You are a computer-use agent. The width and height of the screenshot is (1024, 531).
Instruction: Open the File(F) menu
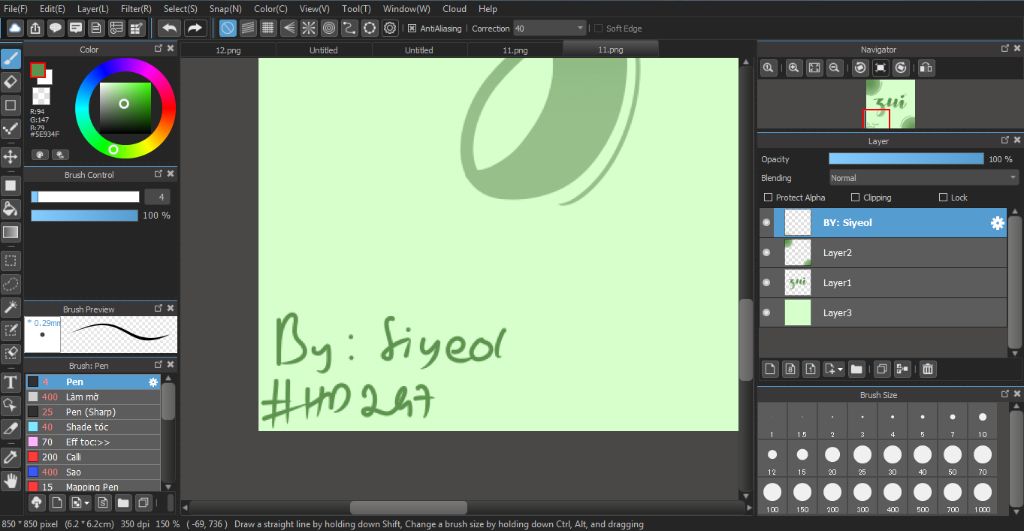(x=16, y=8)
